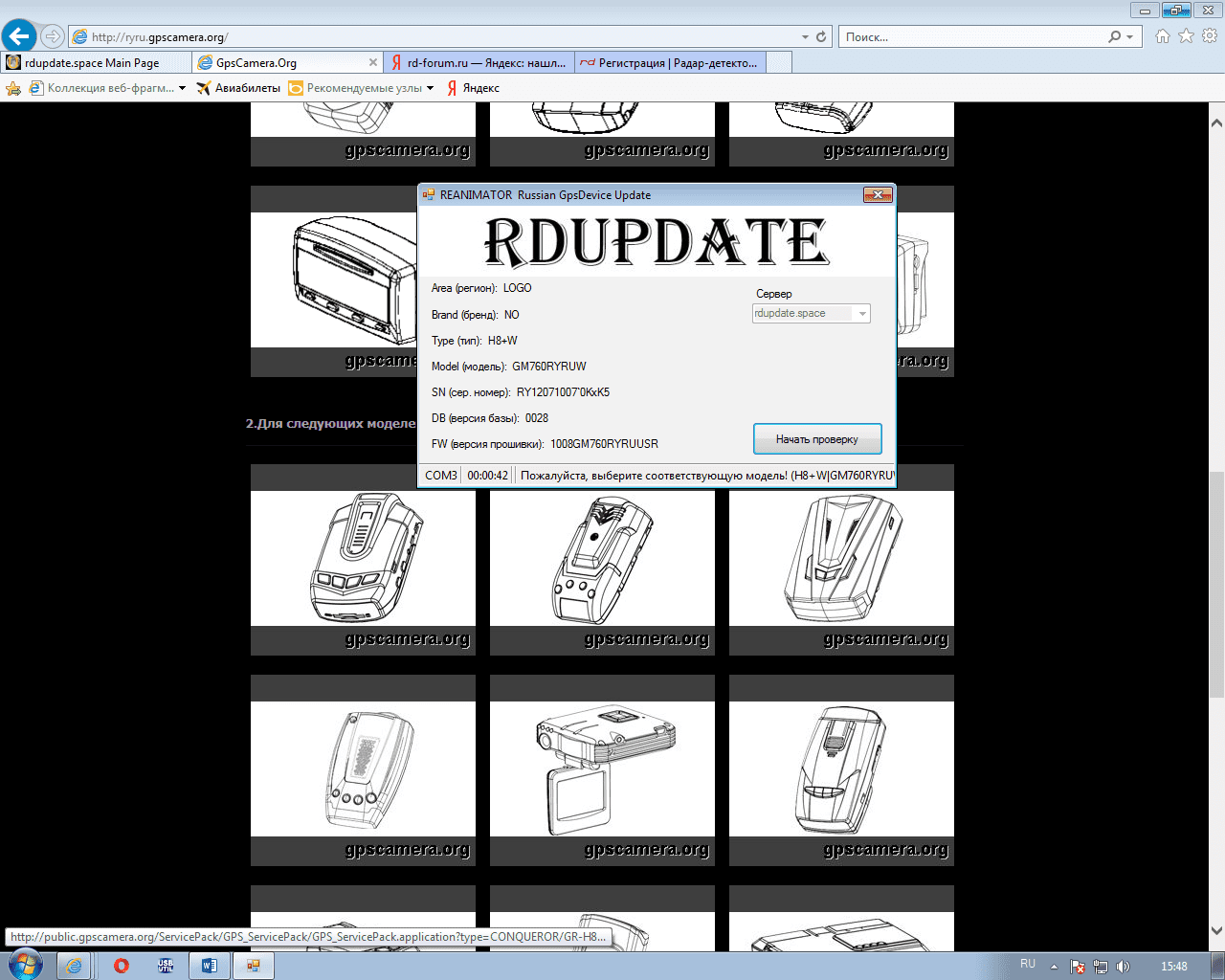Image resolution: width=1225 pixels, height=980 pixels.
Task: Expand Рекомендуемые узлы favorites dropdown
Action: click(430, 88)
